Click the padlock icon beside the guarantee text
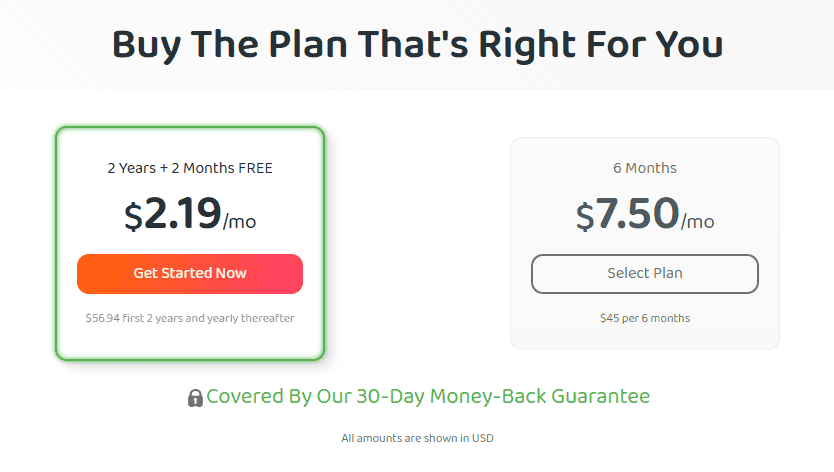 point(195,398)
